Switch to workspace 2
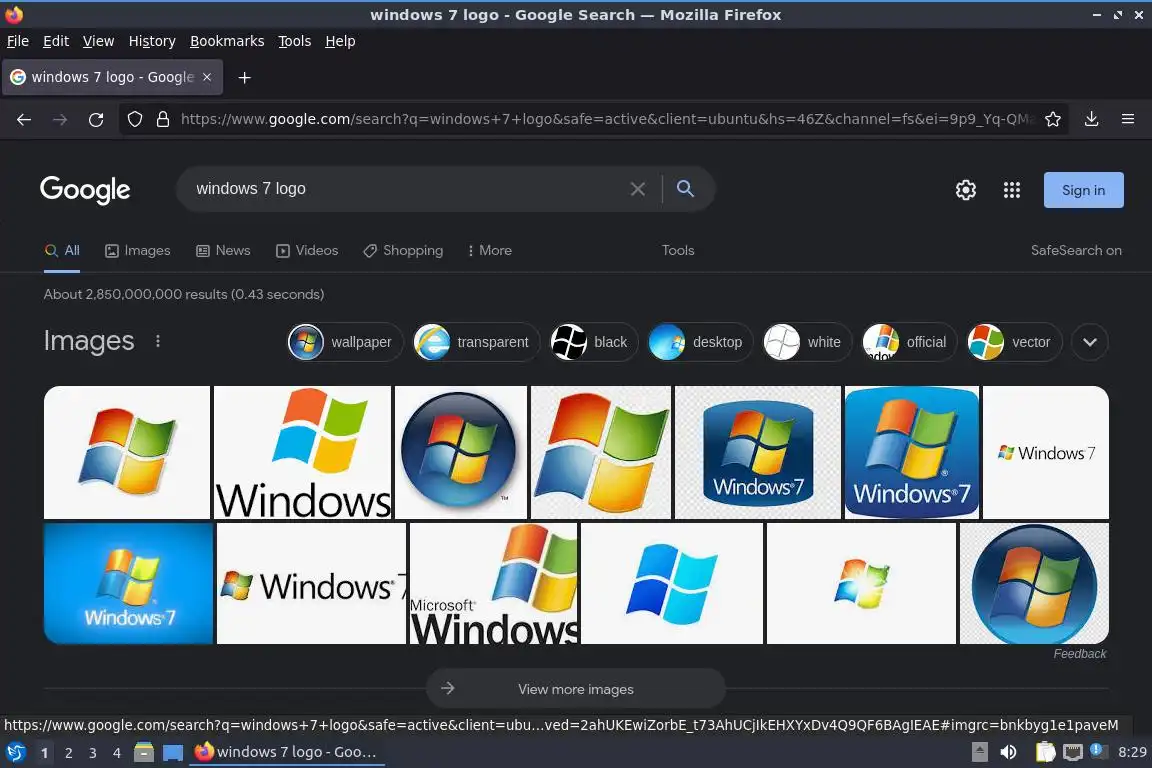 pyautogui.click(x=68, y=753)
